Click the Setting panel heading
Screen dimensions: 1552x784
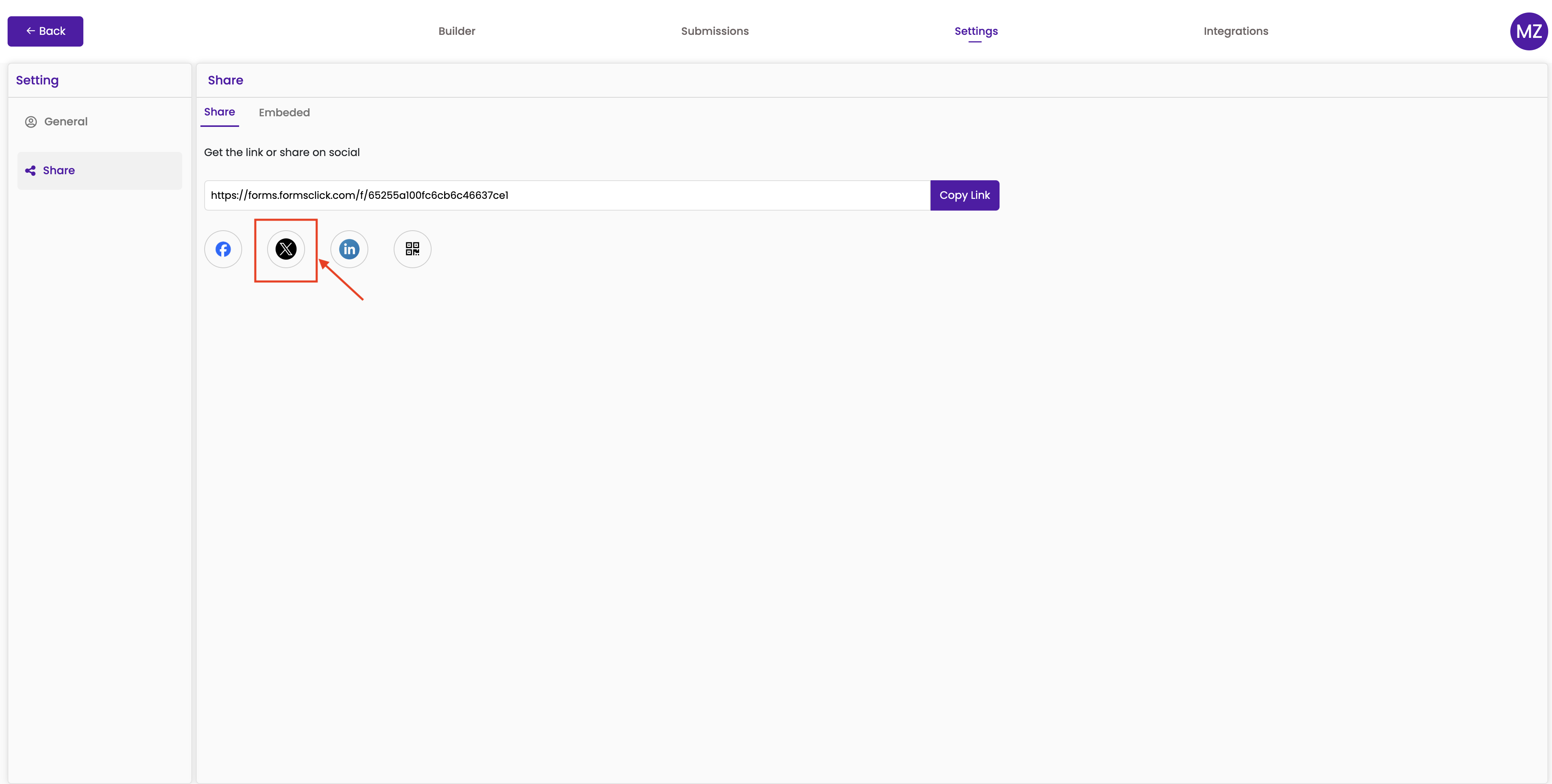38,80
